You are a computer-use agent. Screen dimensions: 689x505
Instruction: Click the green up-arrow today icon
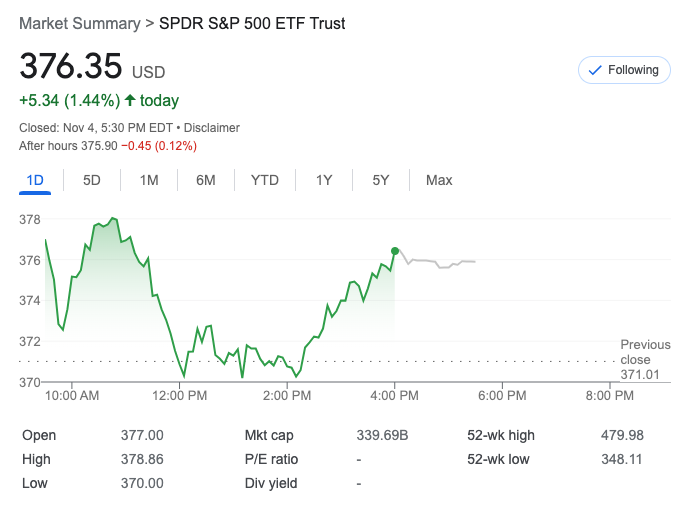coord(130,100)
